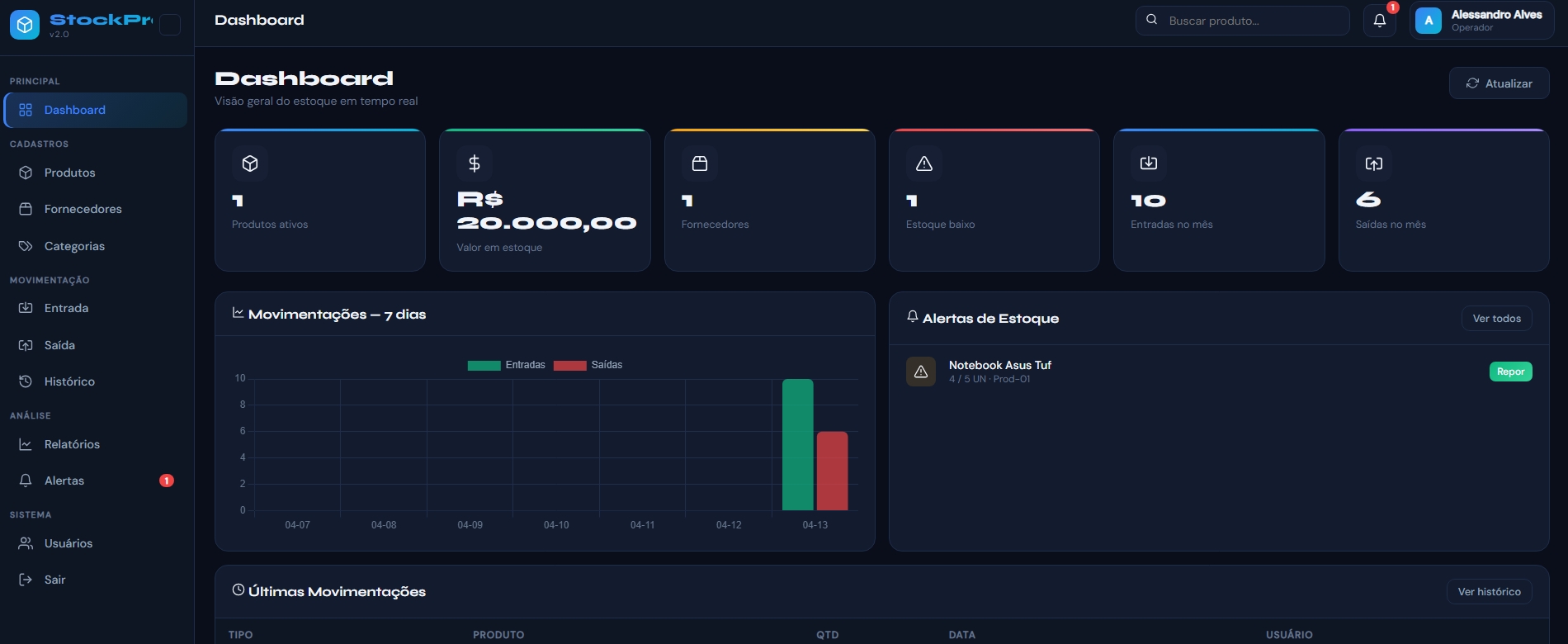
Task: Click the StockPro cube logo icon
Action: [25, 25]
